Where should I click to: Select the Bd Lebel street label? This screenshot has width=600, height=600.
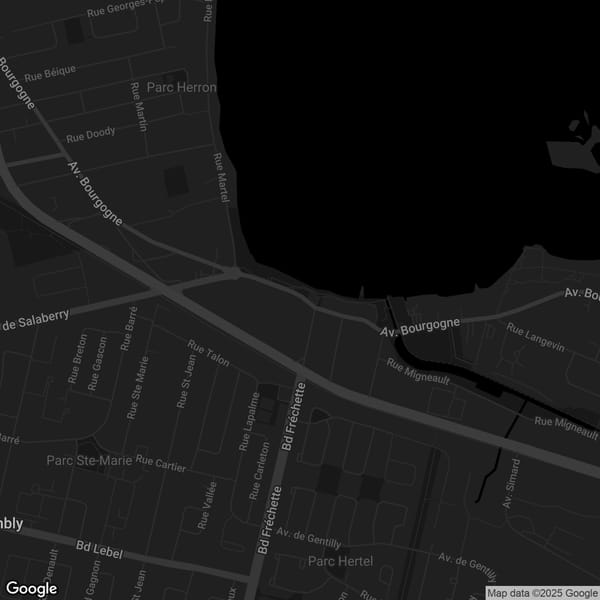(x=100, y=550)
